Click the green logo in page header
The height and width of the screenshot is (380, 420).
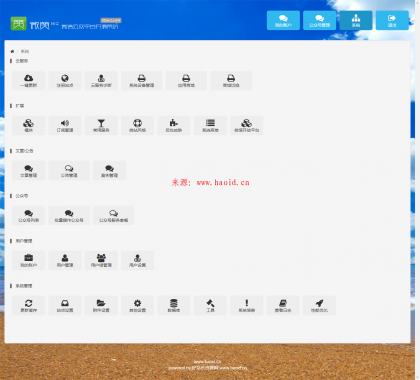[18, 23]
